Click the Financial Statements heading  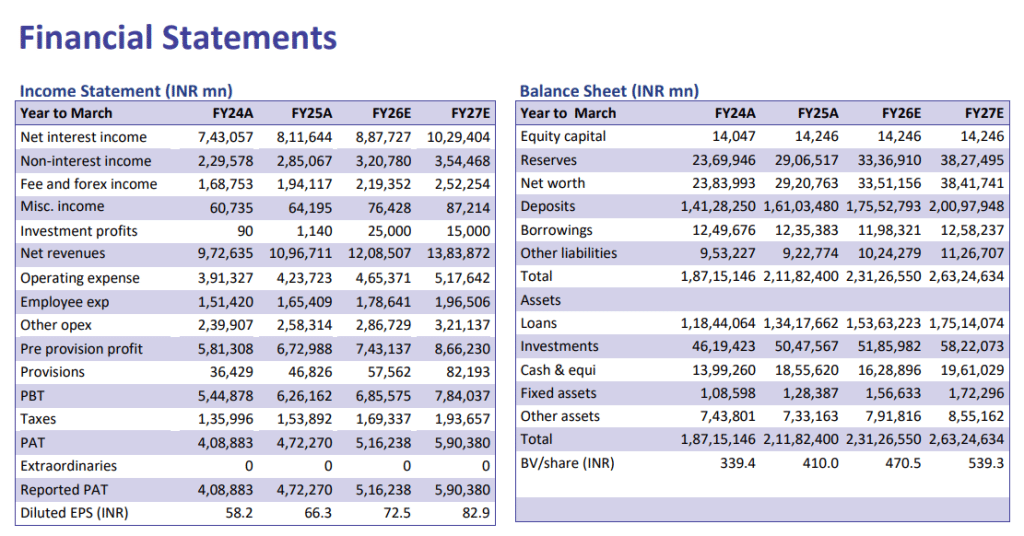tap(178, 38)
